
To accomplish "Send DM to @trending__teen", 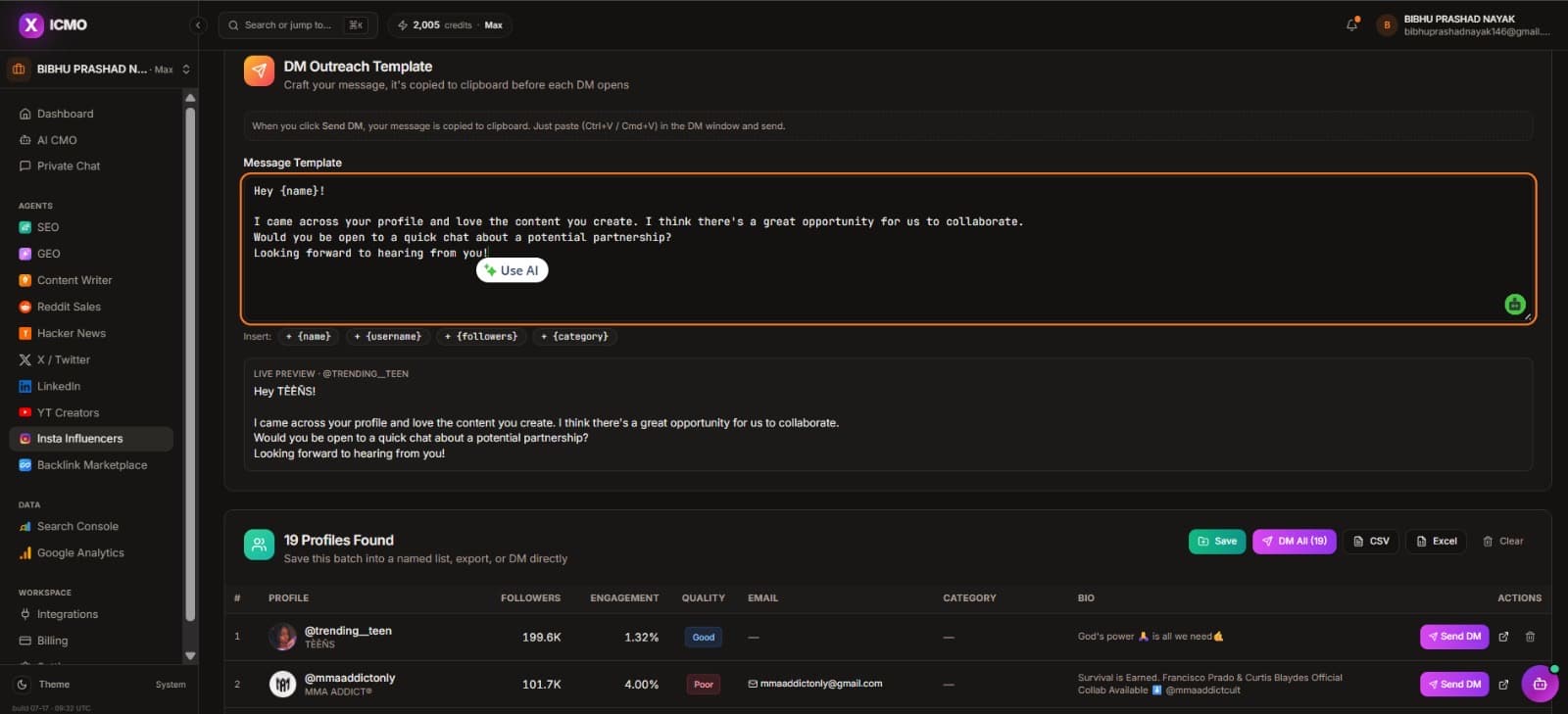I will click(x=1454, y=637).
